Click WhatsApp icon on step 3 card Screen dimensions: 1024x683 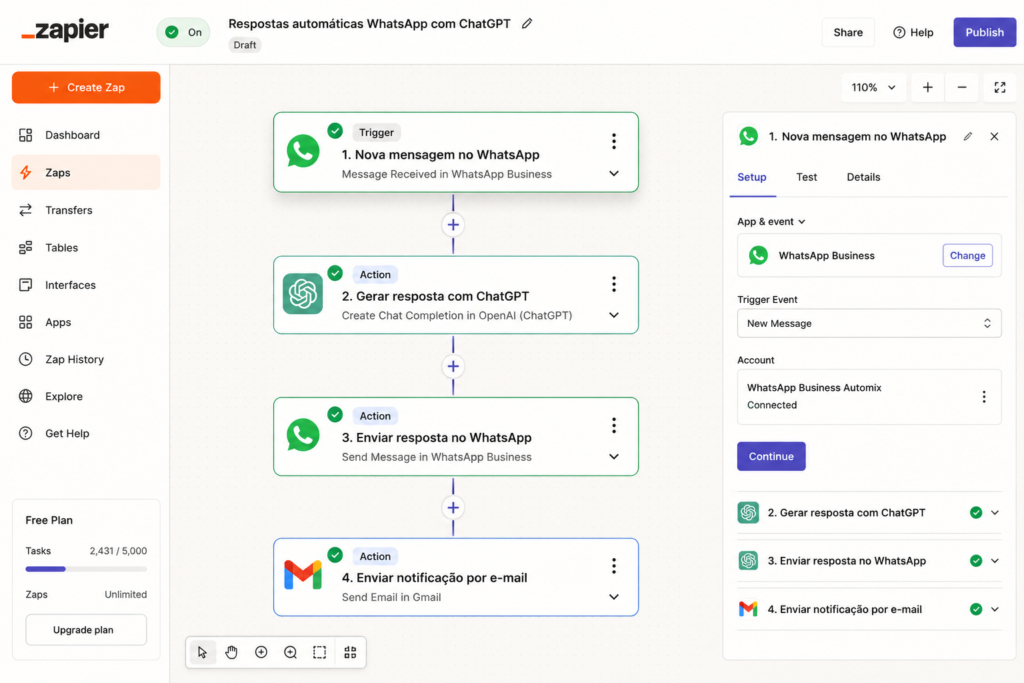pyautogui.click(x=303, y=435)
